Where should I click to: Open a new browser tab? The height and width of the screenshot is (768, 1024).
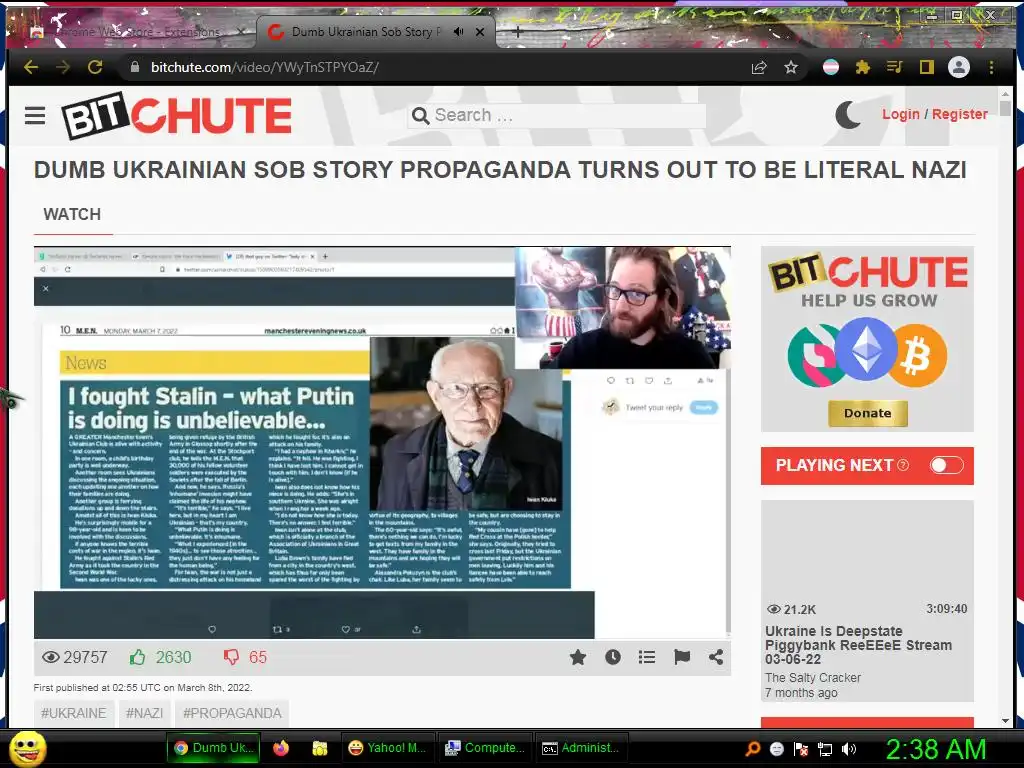click(x=517, y=31)
